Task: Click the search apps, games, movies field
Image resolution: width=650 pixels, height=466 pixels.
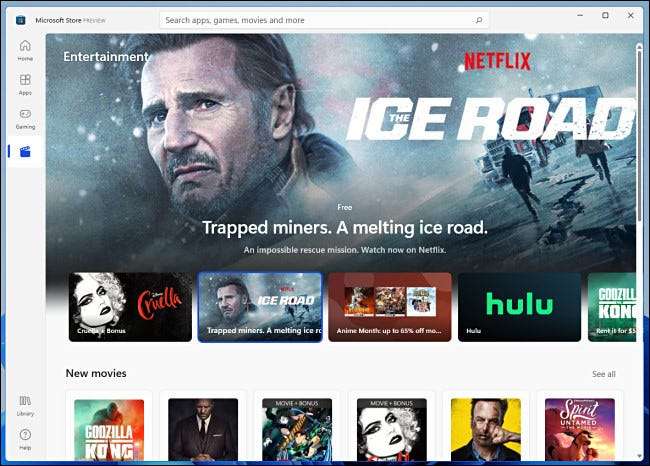Action: (x=324, y=20)
